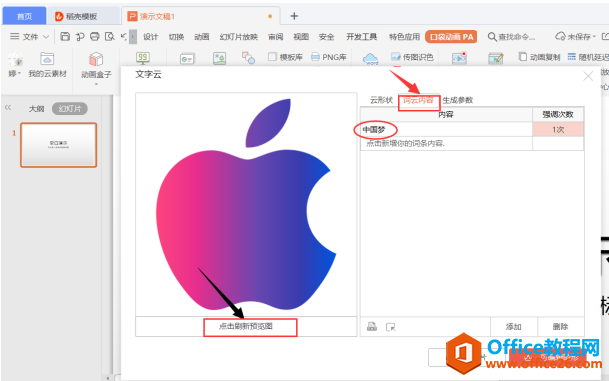Viewport: 609px width, 381px height.
Task: Click the 删除 button
Action: (560, 327)
